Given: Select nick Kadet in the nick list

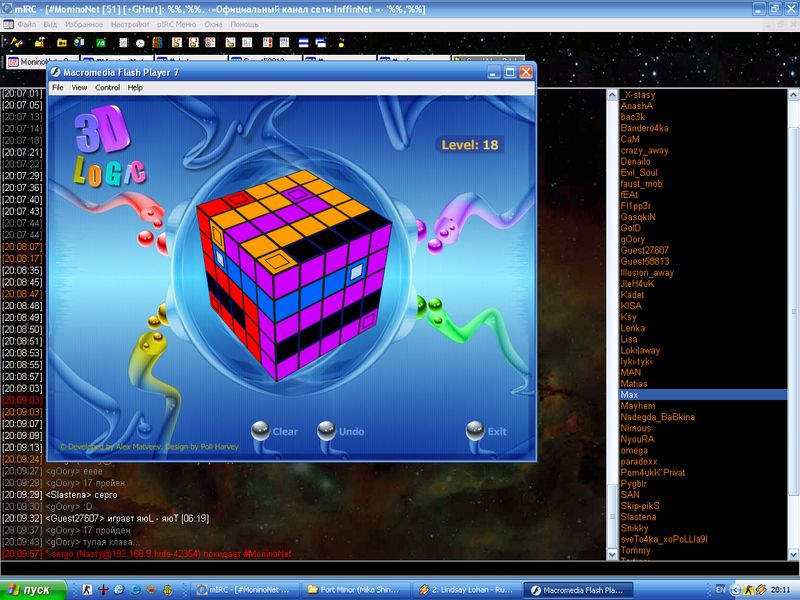Looking at the screenshot, I should [632, 294].
